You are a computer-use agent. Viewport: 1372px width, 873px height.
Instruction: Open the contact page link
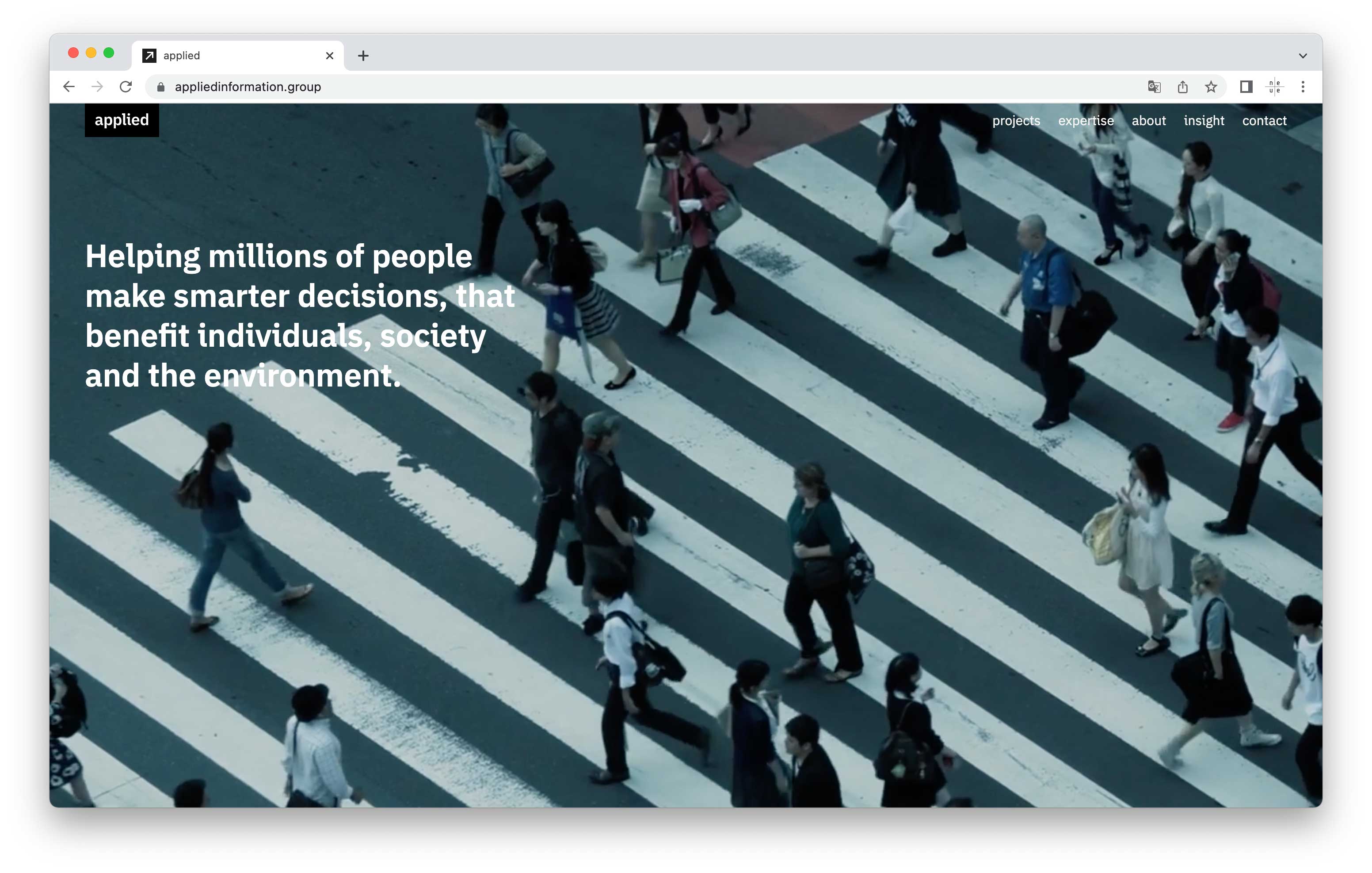pyautogui.click(x=1264, y=121)
